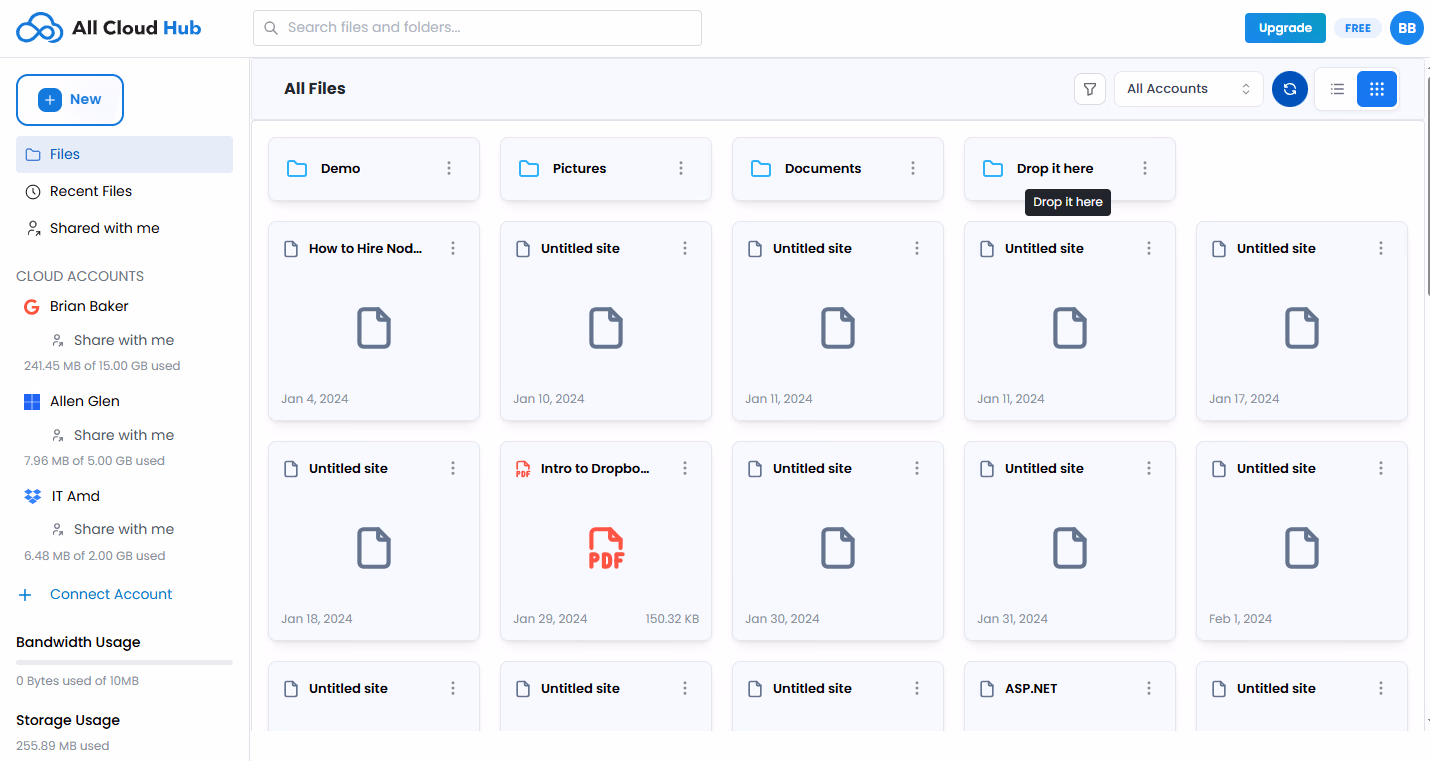Click the Bandwidth Usage progress bar
Image resolution: width=1430 pixels, height=761 pixels.
[x=124, y=662]
